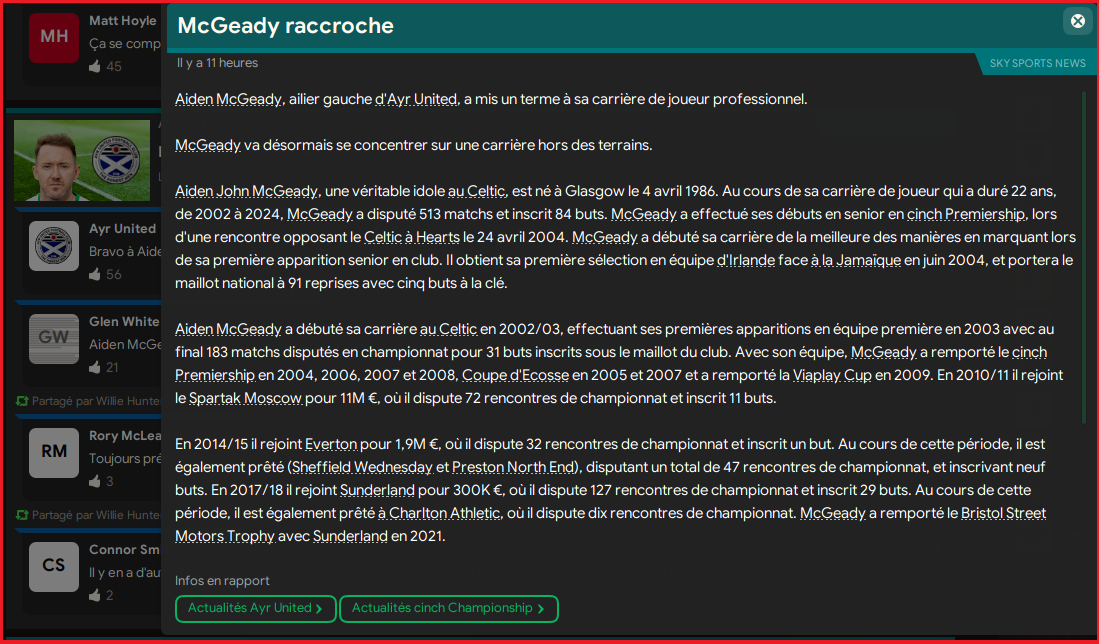Like Connor Smith's post with 2 likes

95,596
